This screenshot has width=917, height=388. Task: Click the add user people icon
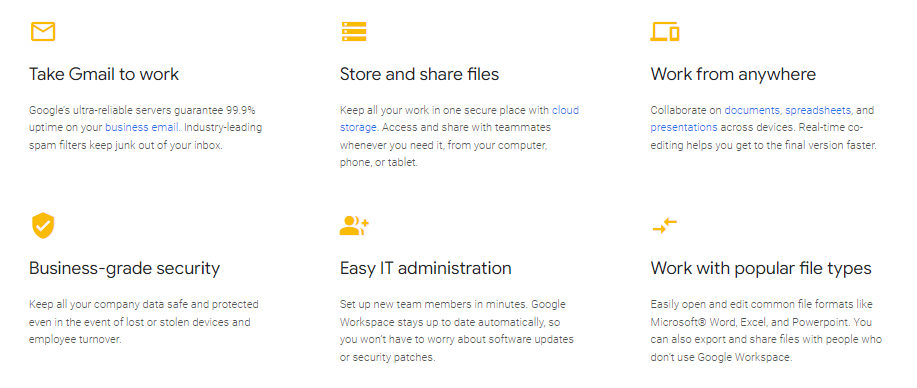point(354,226)
